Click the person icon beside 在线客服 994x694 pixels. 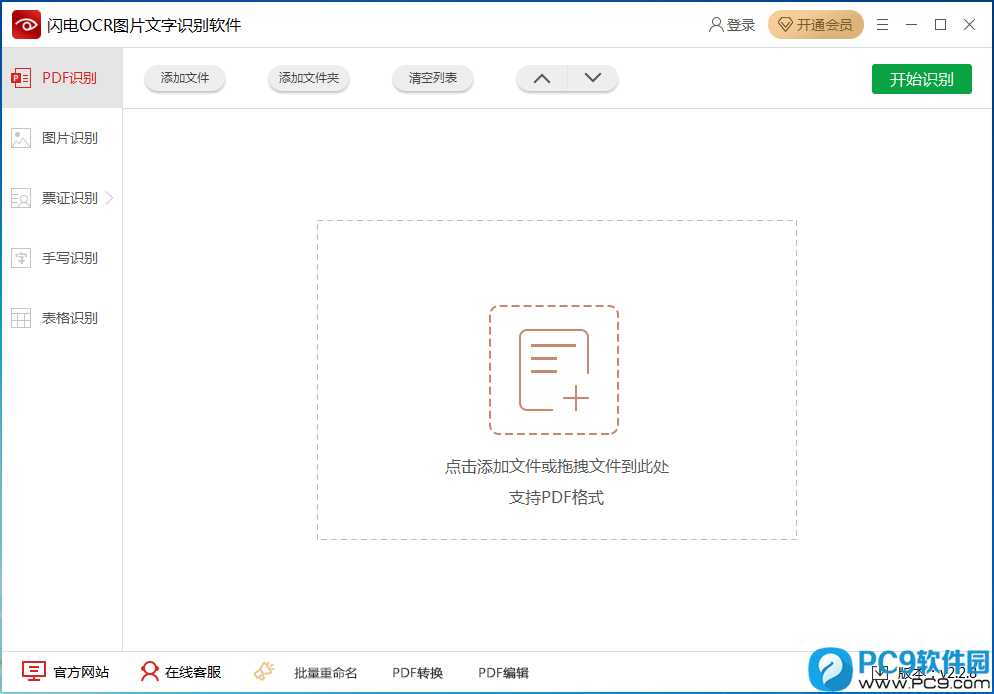[150, 671]
